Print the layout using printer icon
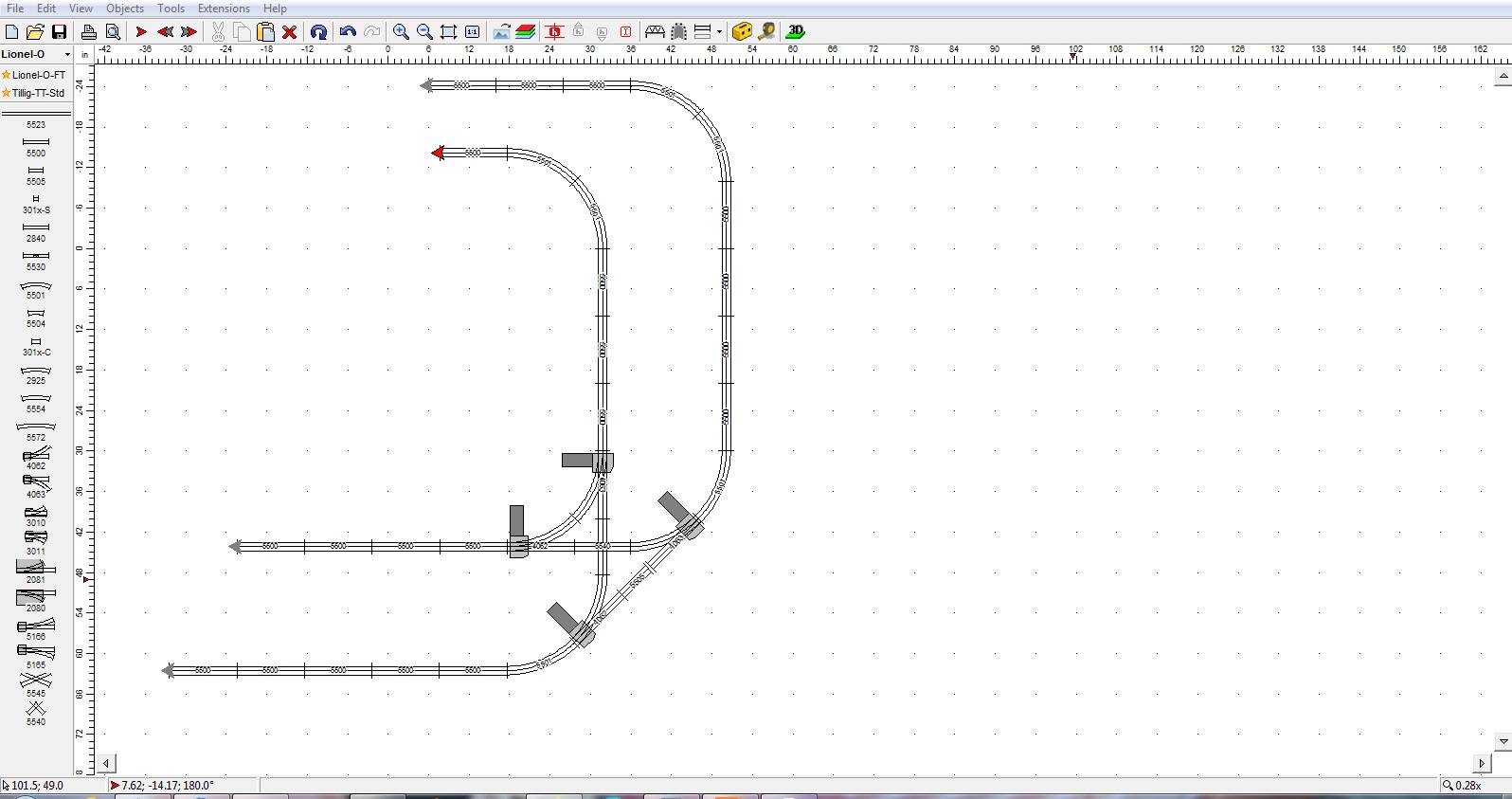 tap(88, 31)
